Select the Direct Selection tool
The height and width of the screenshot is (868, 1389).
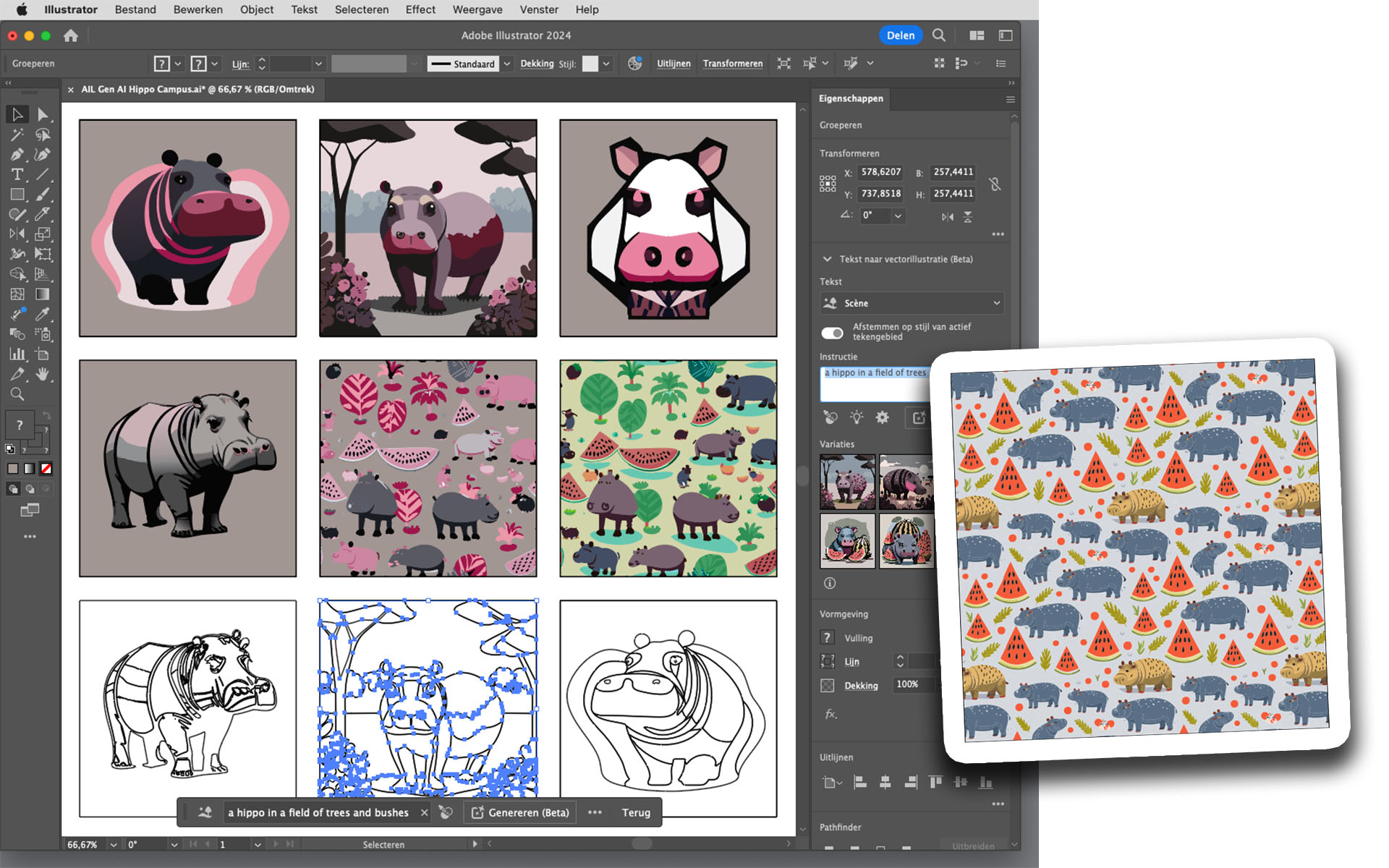43,114
